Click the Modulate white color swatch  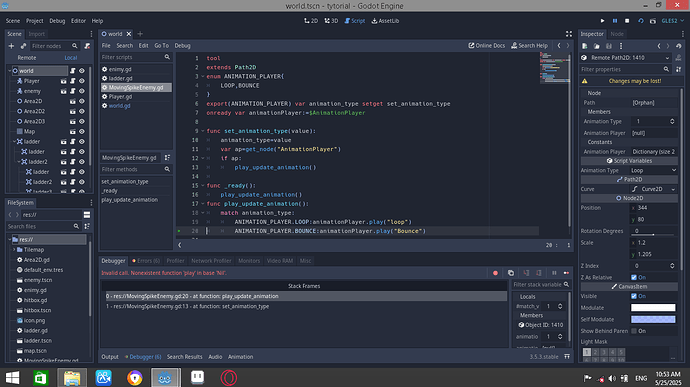pyautogui.click(x=653, y=308)
